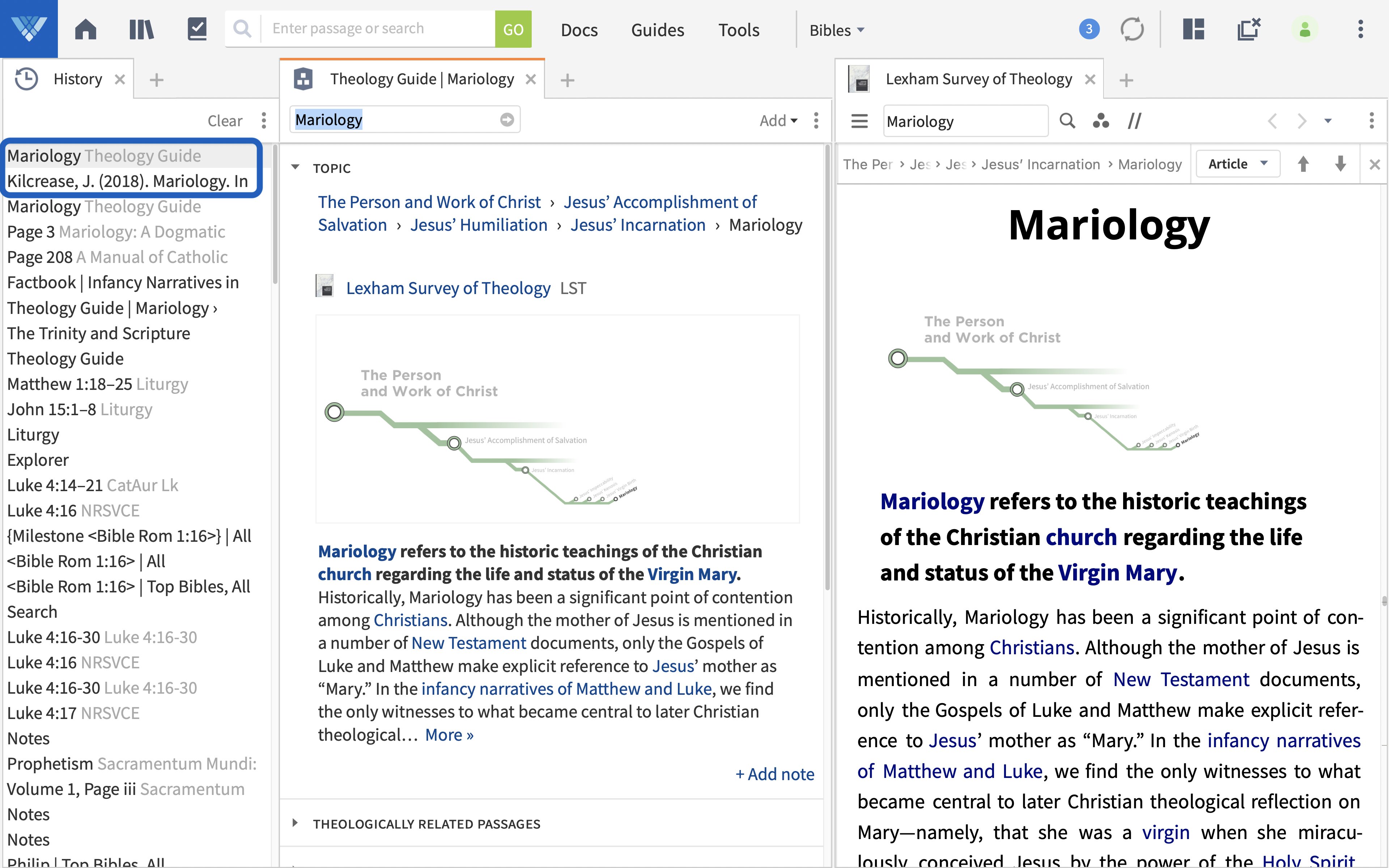Image resolution: width=1389 pixels, height=868 pixels.
Task: Open the user account avatar
Action: click(1305, 29)
